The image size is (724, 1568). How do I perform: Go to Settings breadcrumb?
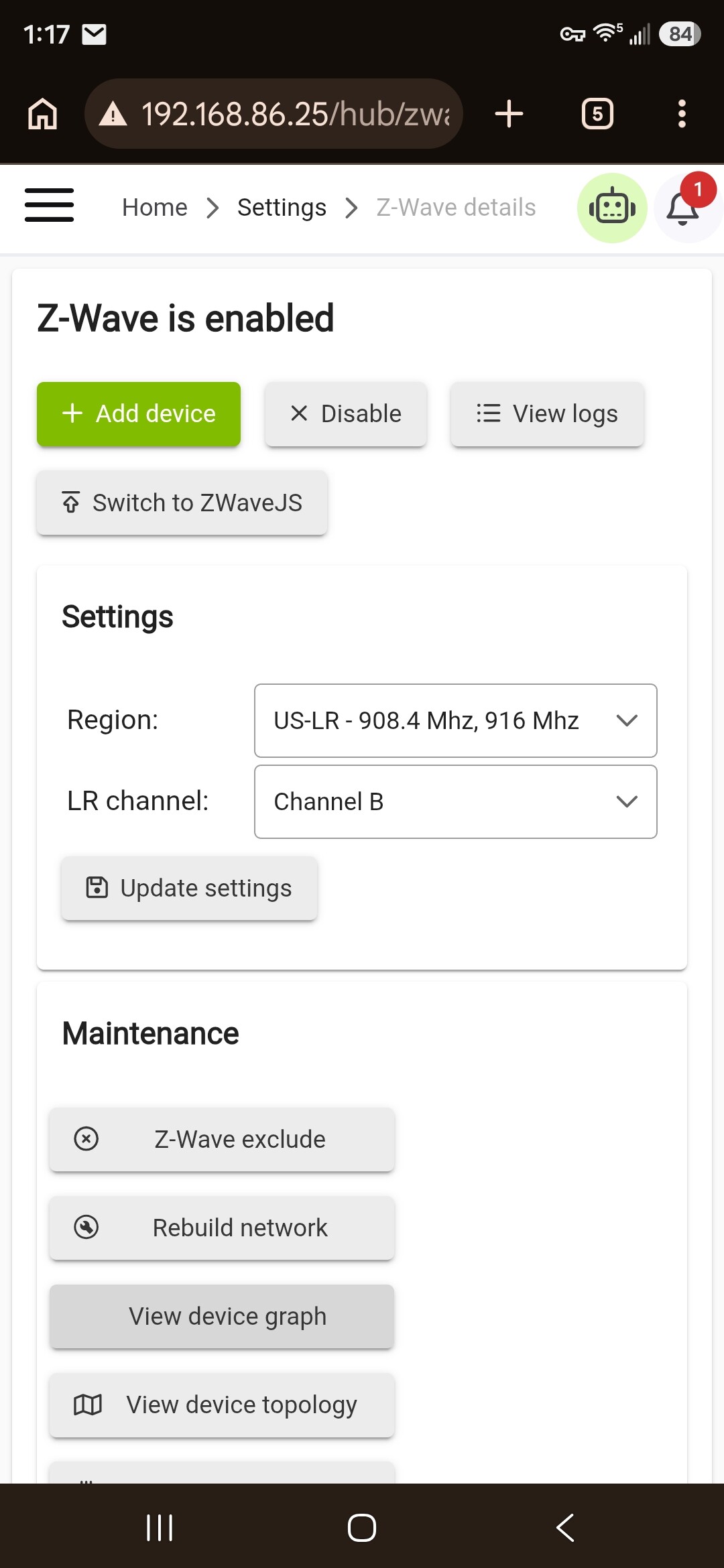point(282,208)
